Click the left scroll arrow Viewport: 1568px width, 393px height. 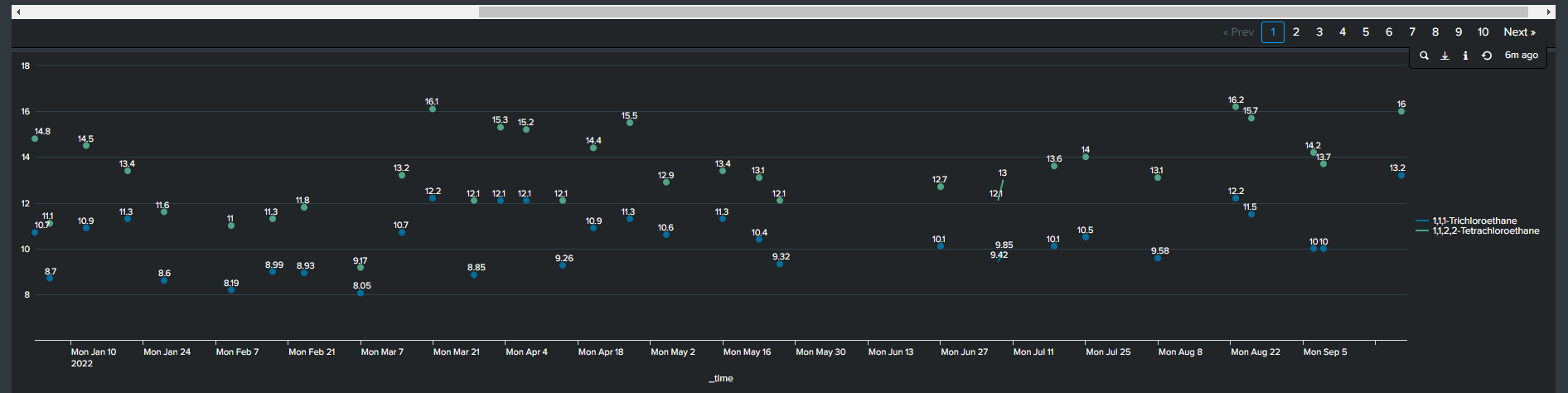[18, 12]
